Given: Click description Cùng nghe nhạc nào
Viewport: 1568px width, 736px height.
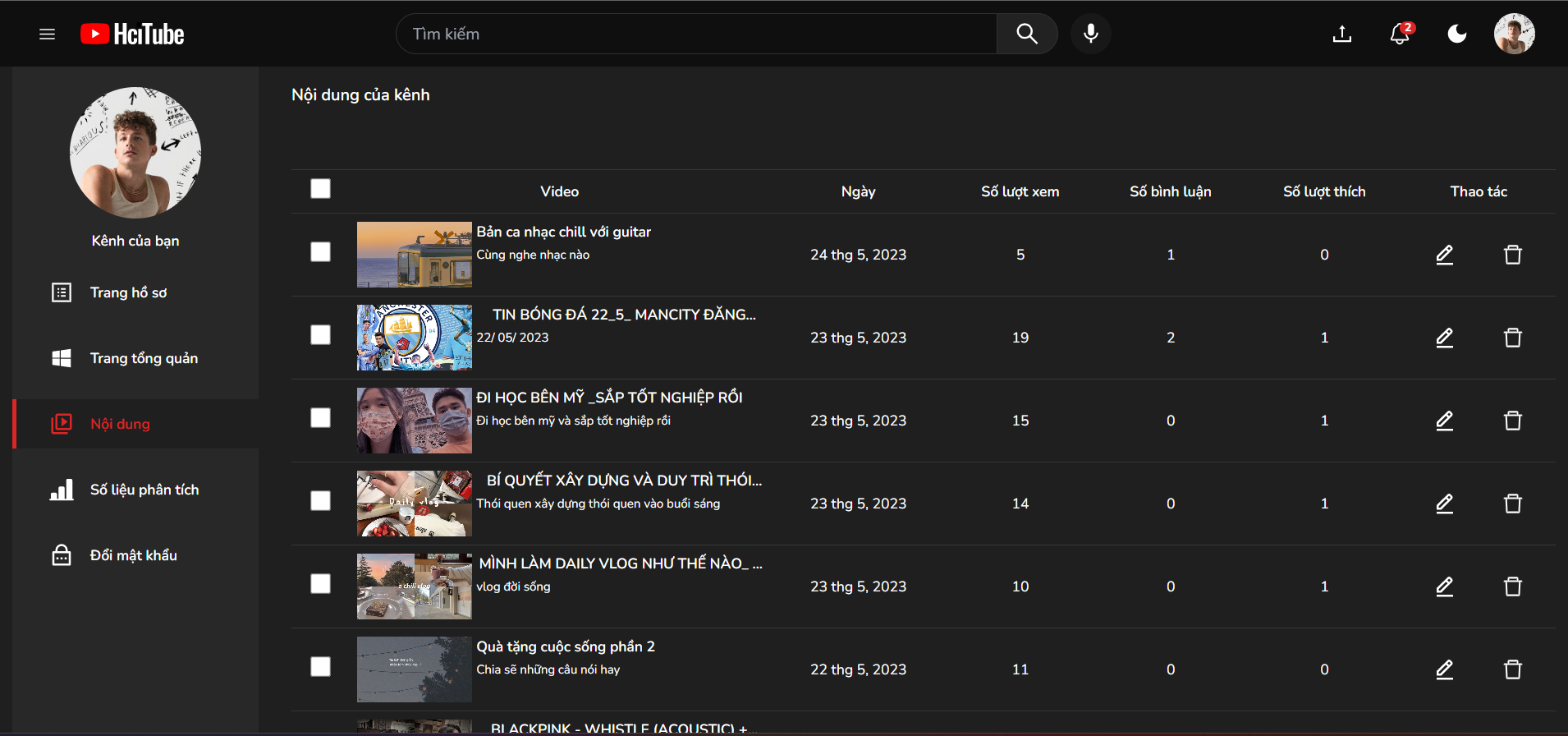Looking at the screenshot, I should click(533, 255).
